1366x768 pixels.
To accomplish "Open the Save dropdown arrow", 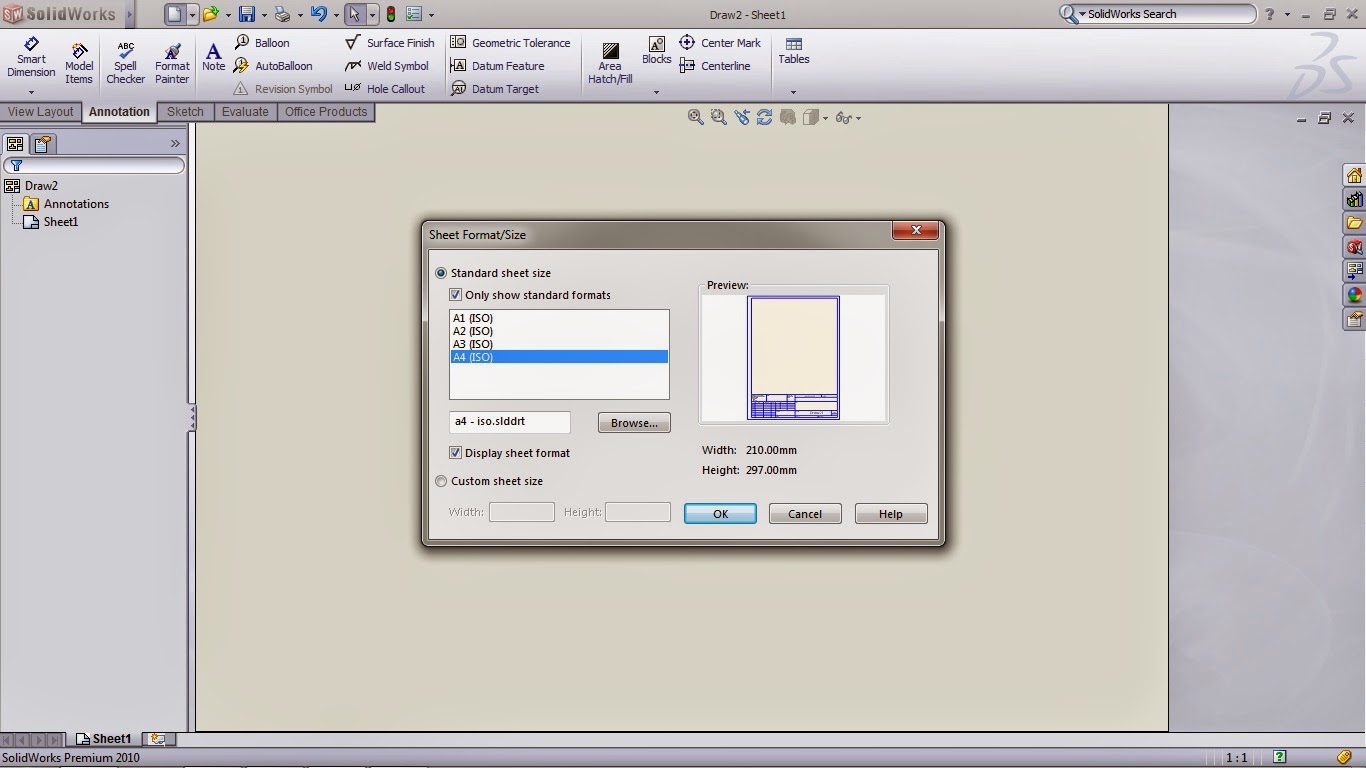I will [x=264, y=15].
